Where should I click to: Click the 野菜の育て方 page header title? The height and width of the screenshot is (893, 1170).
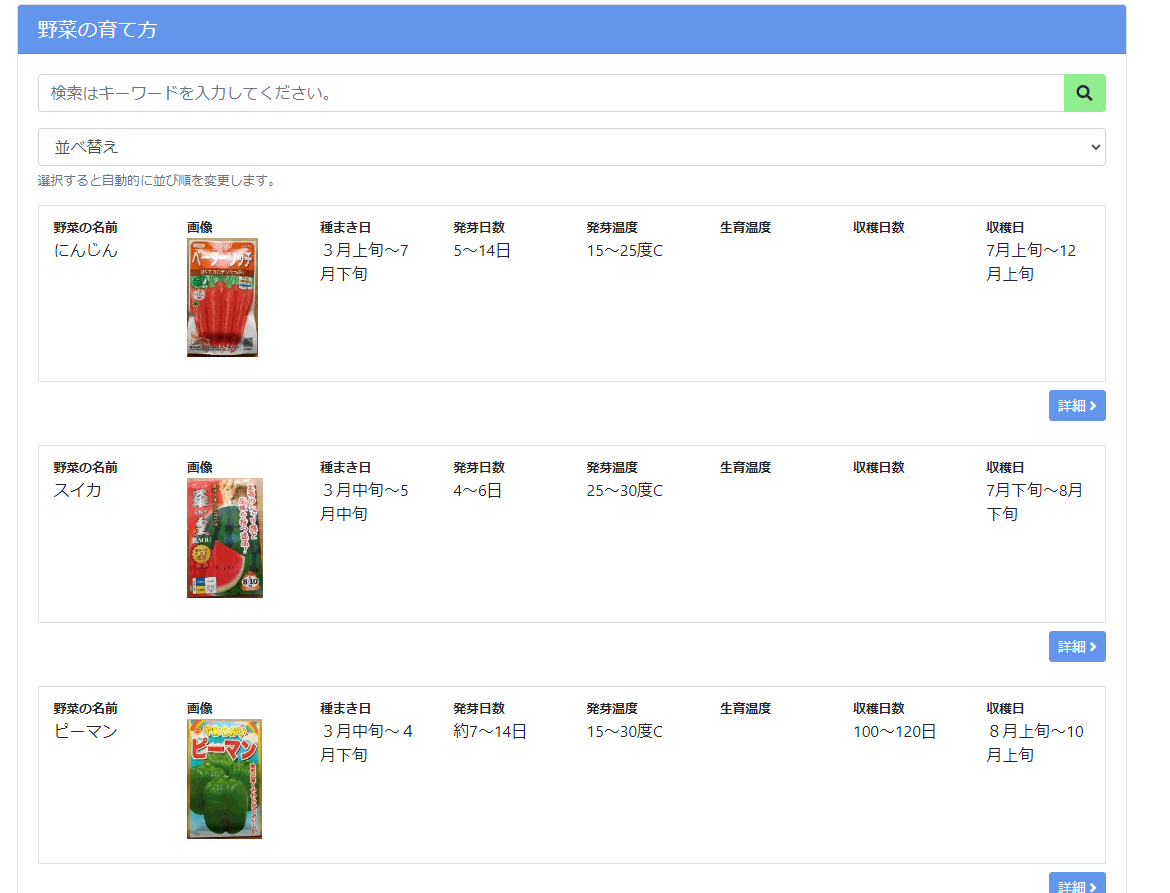click(97, 30)
